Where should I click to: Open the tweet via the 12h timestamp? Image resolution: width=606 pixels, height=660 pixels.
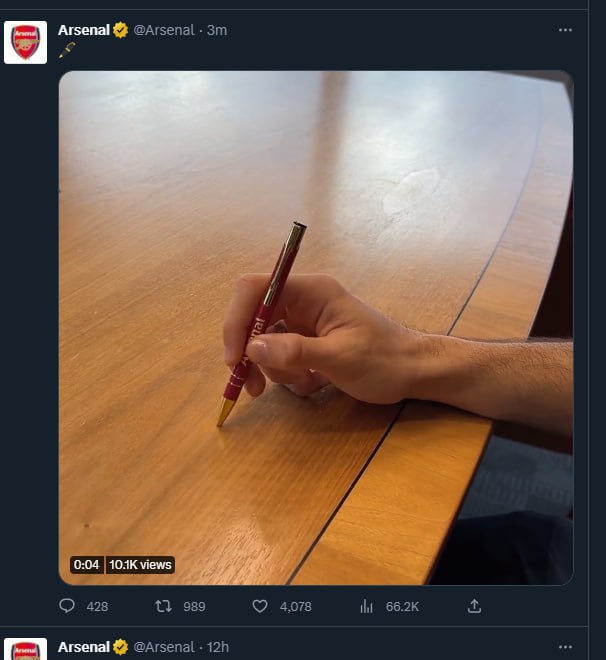218,647
